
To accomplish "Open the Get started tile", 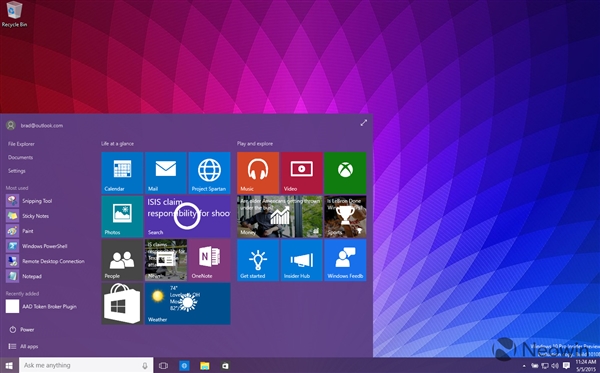I will point(258,260).
